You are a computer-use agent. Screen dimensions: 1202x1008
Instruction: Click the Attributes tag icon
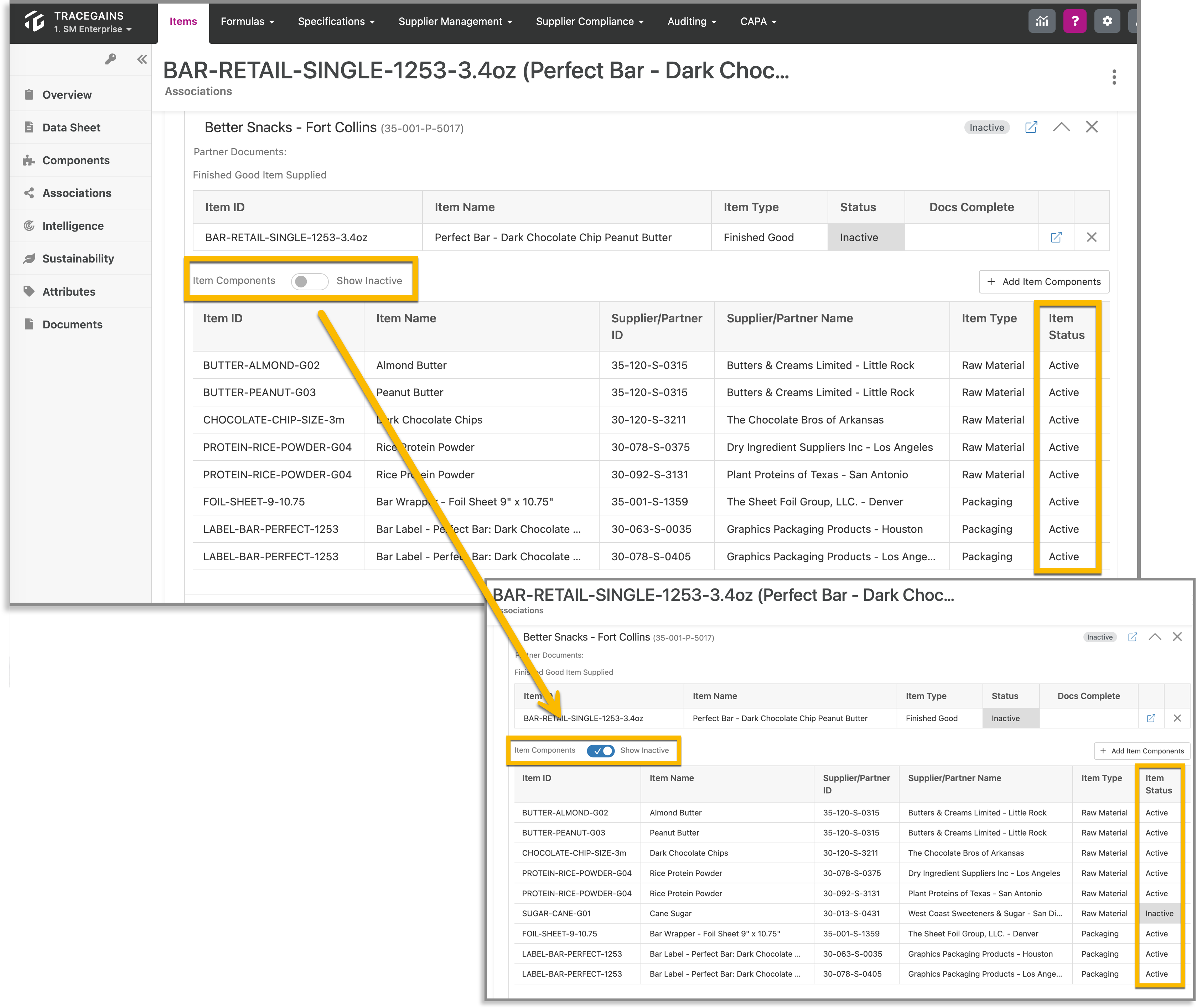[x=29, y=291]
